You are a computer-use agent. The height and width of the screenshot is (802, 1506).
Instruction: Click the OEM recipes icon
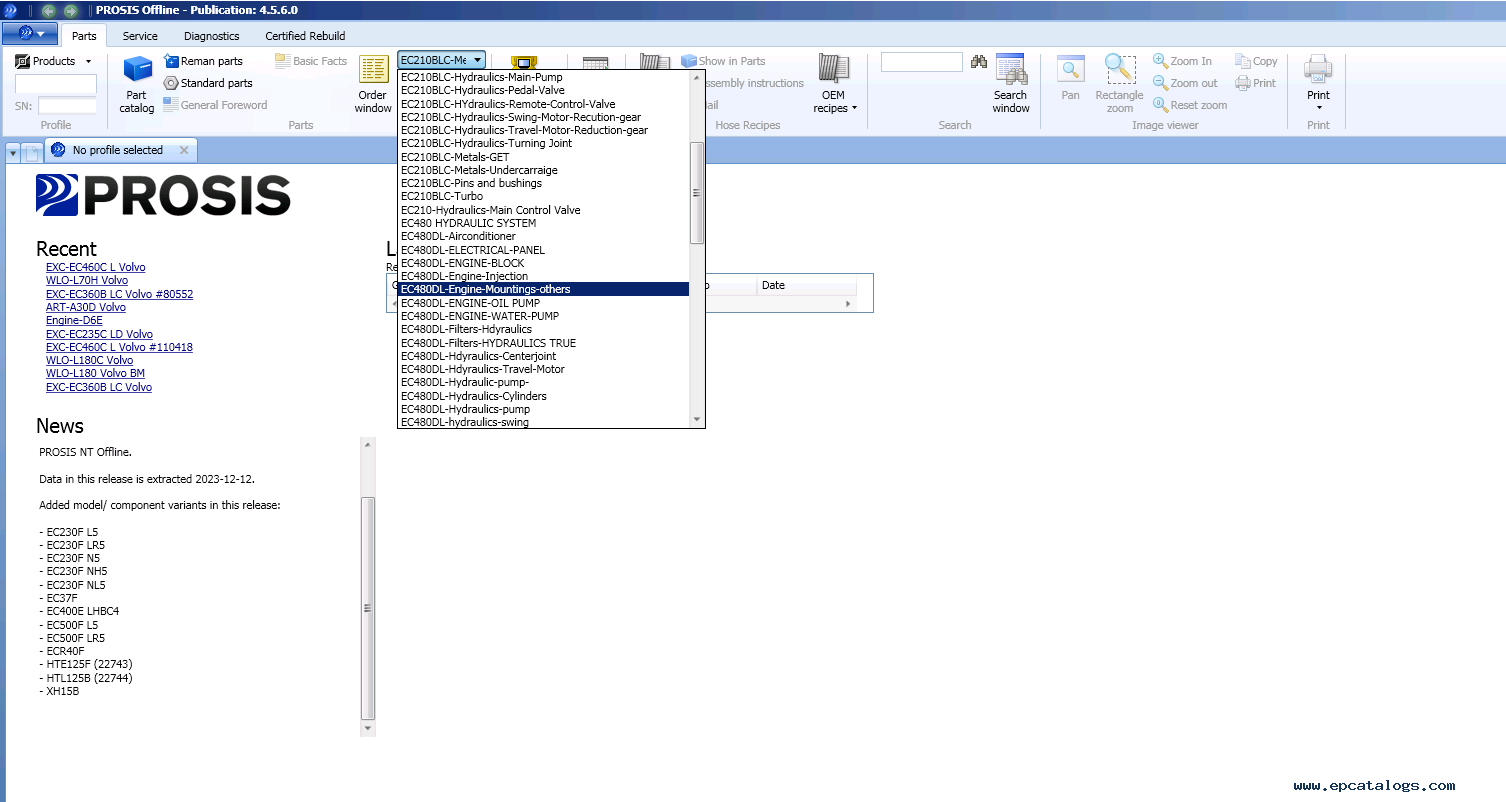pyautogui.click(x=834, y=70)
